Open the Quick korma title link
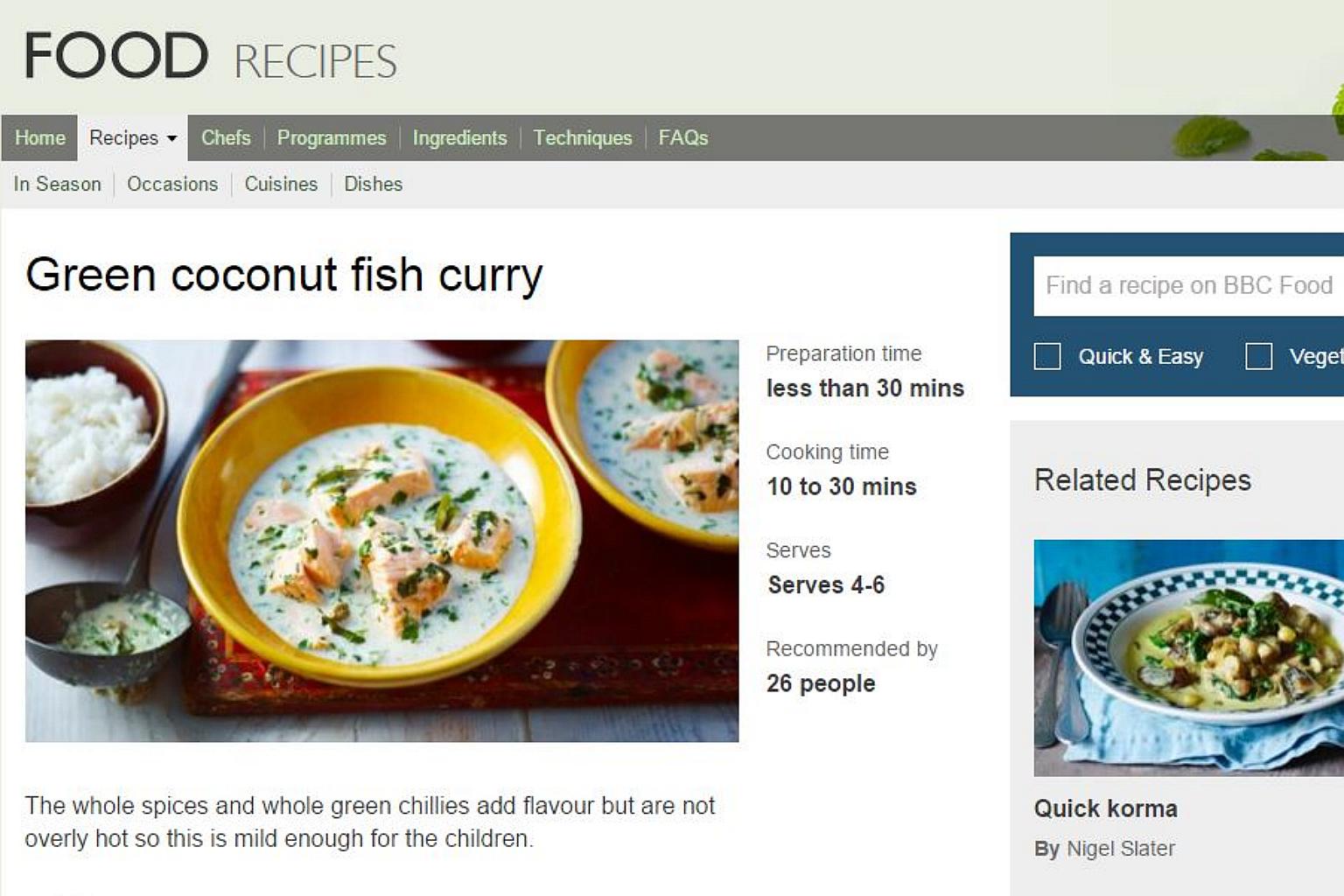 [x=1106, y=808]
